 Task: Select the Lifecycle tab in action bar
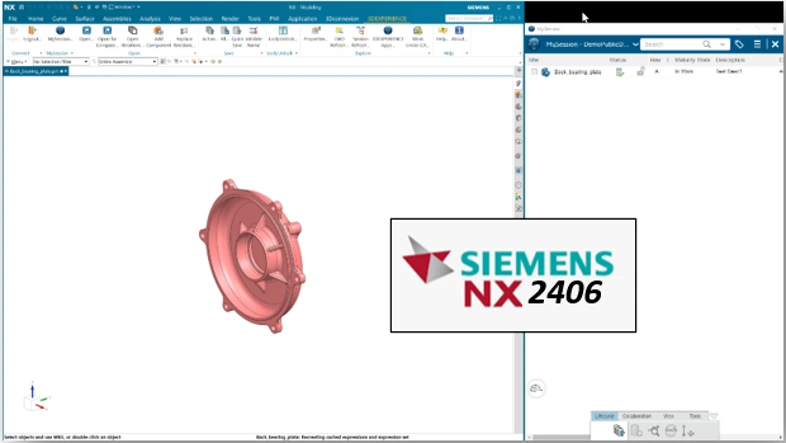coord(604,416)
